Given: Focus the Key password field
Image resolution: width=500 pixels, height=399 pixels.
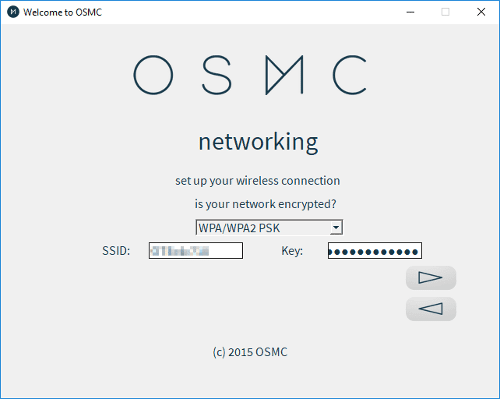Looking at the screenshot, I should coord(375,251).
